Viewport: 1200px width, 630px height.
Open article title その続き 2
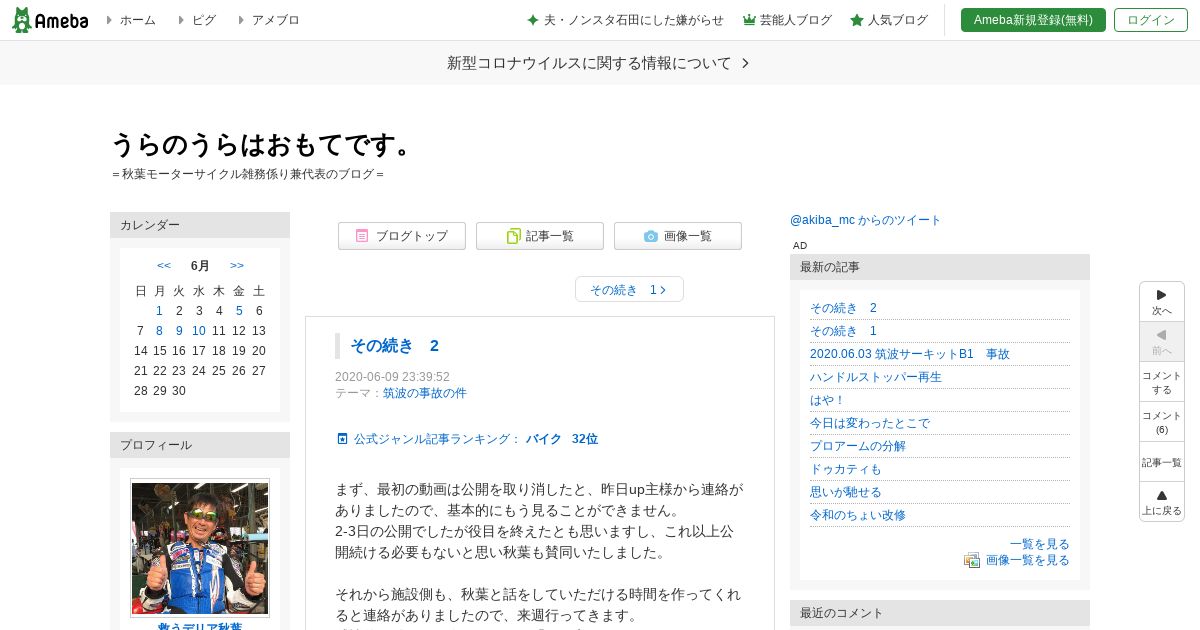coord(394,345)
